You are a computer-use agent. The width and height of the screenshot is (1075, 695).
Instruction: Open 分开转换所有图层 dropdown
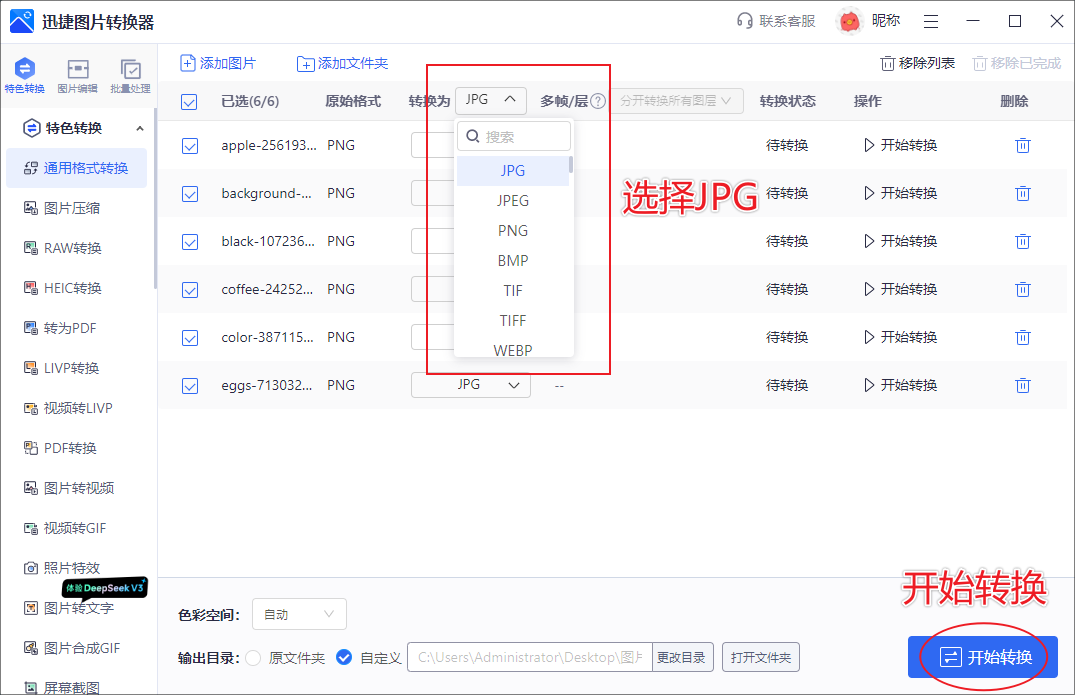pos(677,101)
